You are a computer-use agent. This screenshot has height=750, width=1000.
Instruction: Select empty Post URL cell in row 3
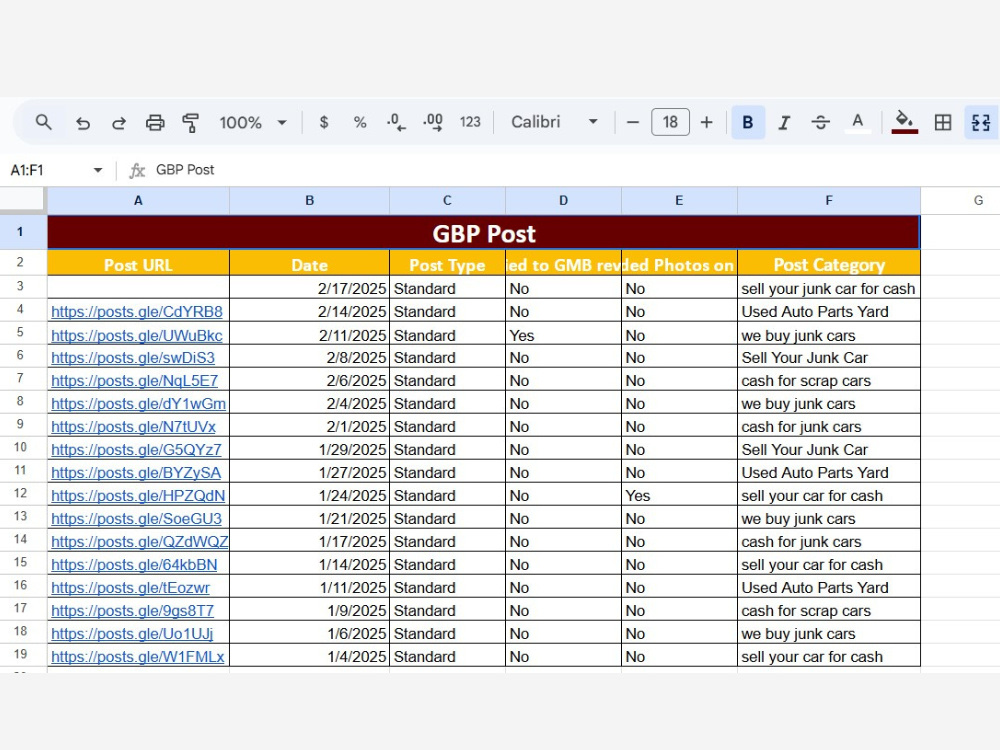[138, 288]
